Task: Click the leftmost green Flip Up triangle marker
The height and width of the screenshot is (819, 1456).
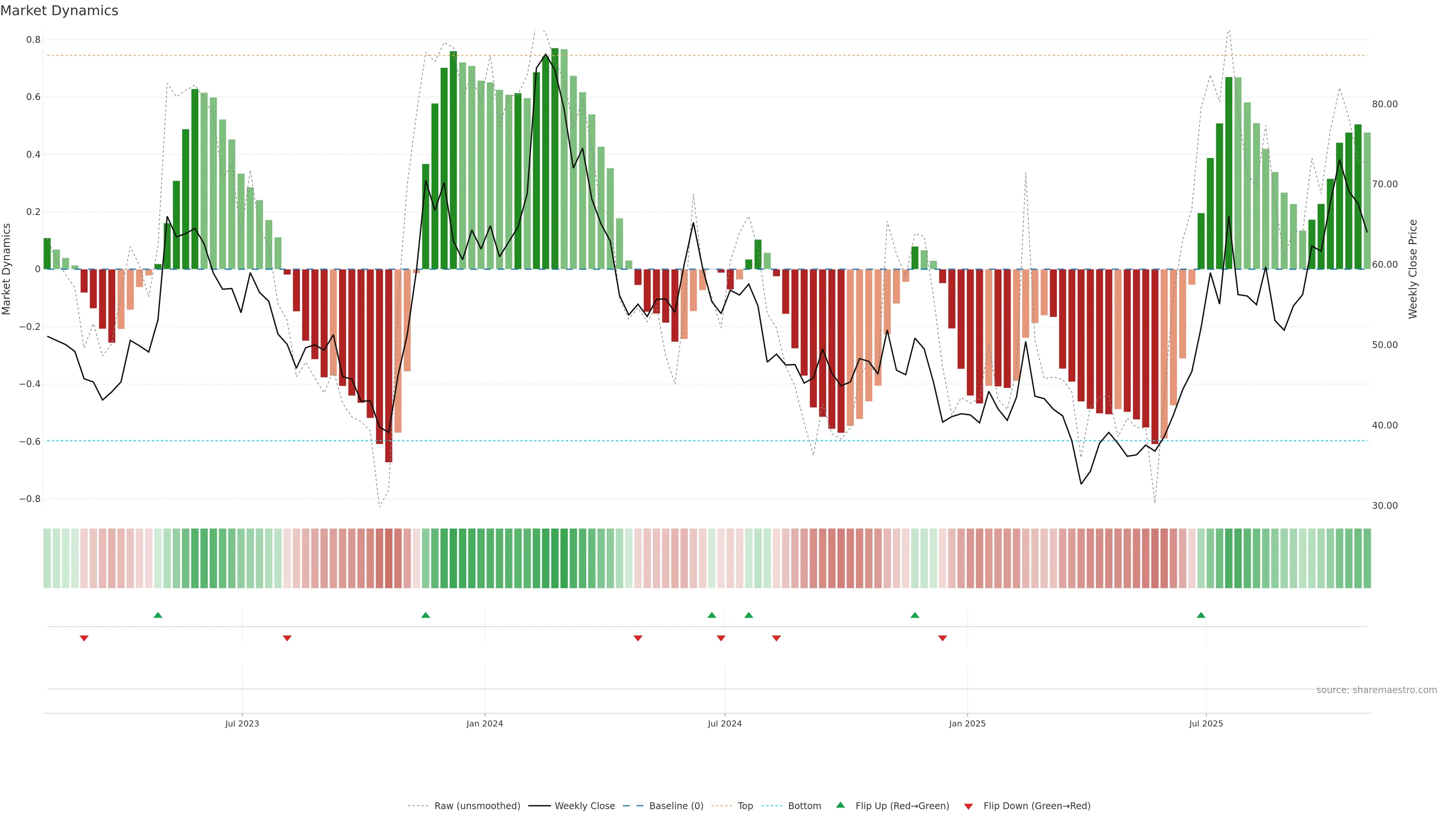Action: pyautogui.click(x=158, y=615)
